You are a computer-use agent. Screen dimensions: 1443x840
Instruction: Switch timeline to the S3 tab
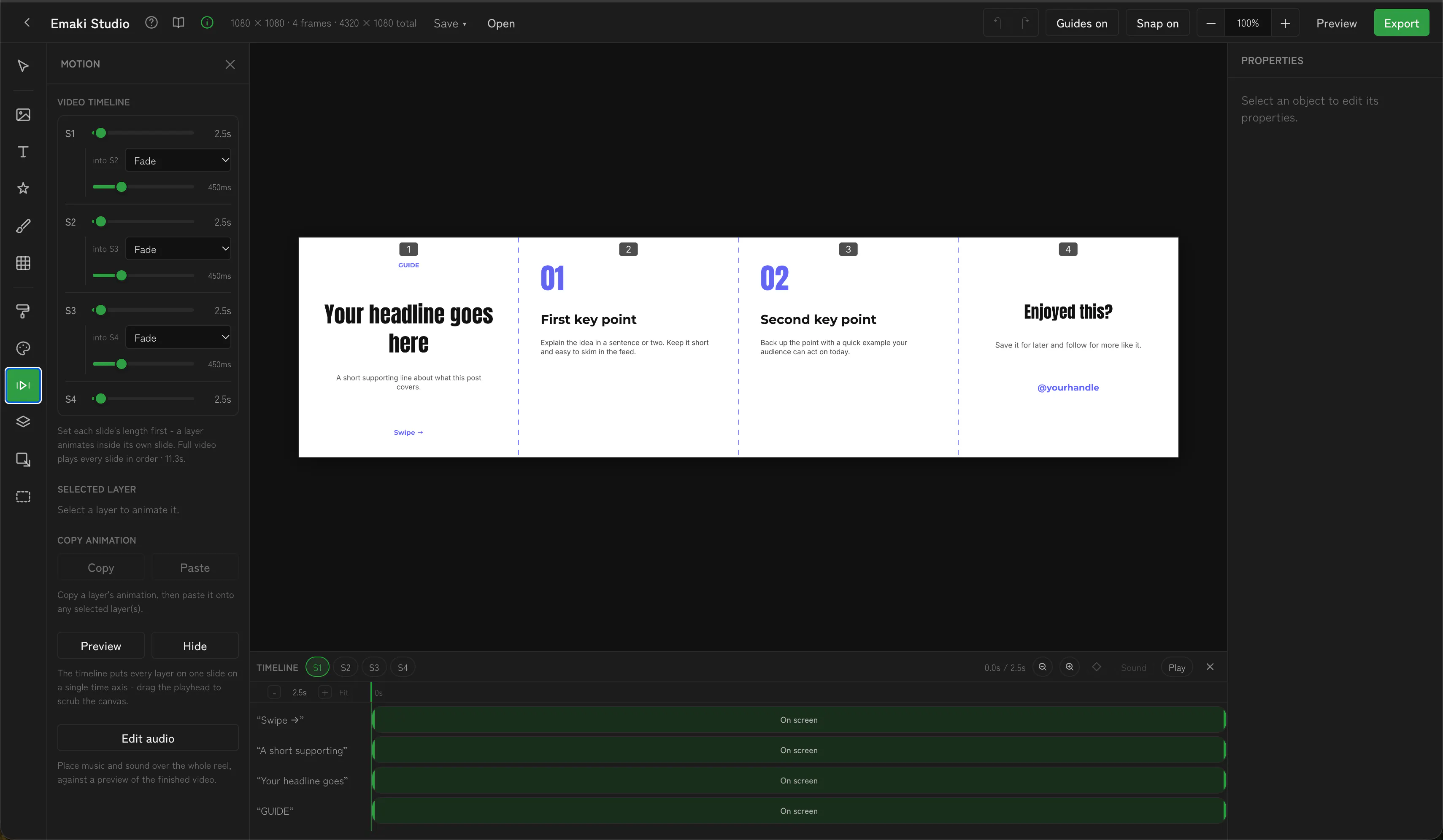(374, 667)
